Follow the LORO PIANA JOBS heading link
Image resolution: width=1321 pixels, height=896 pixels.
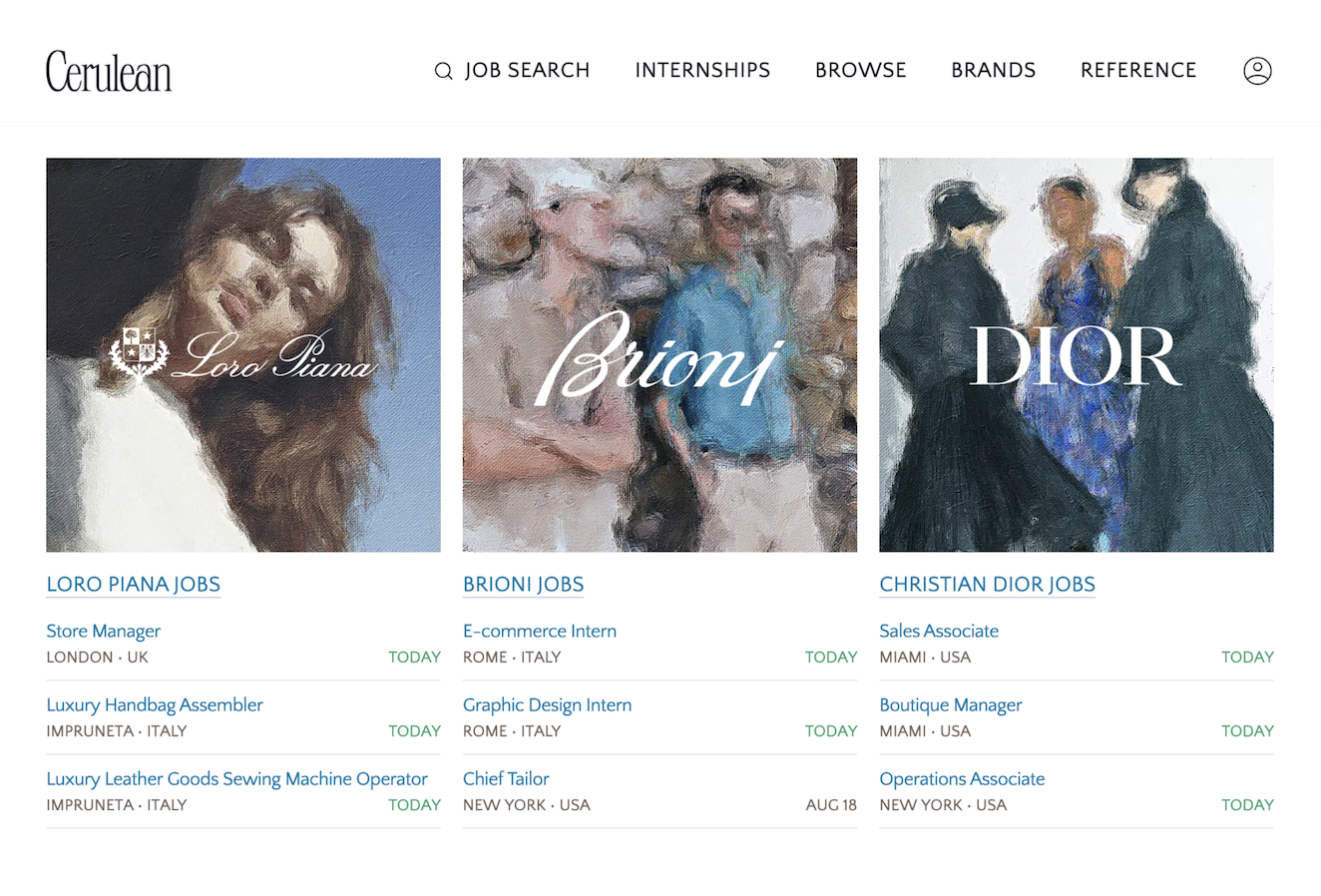pos(134,585)
